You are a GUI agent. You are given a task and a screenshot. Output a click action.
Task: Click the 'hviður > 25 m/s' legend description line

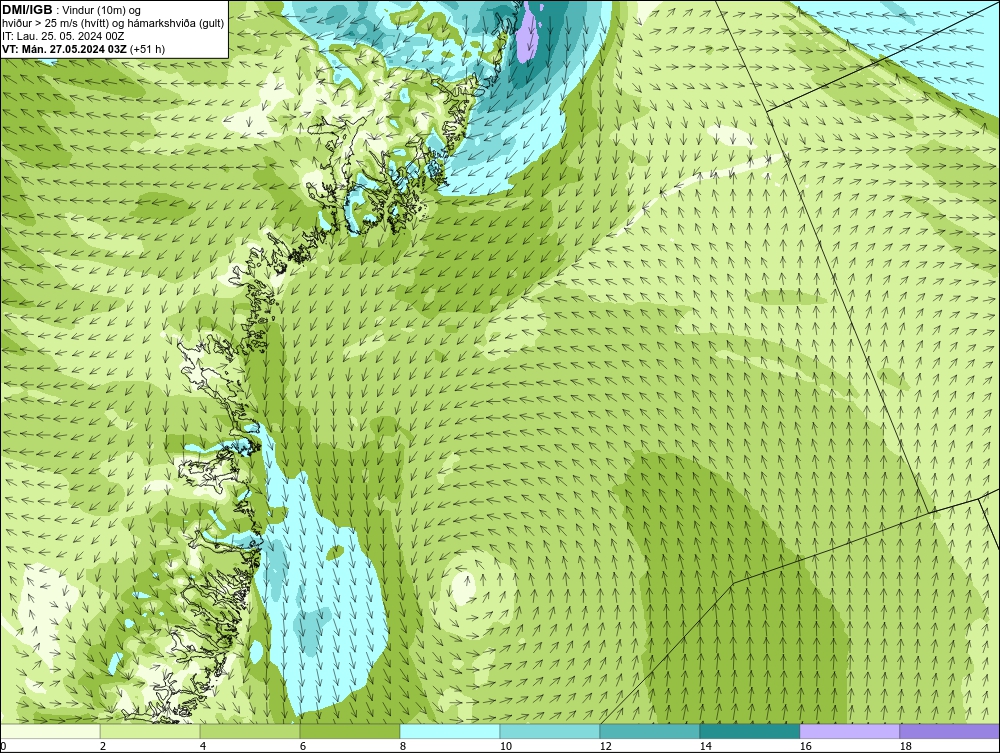point(113,24)
